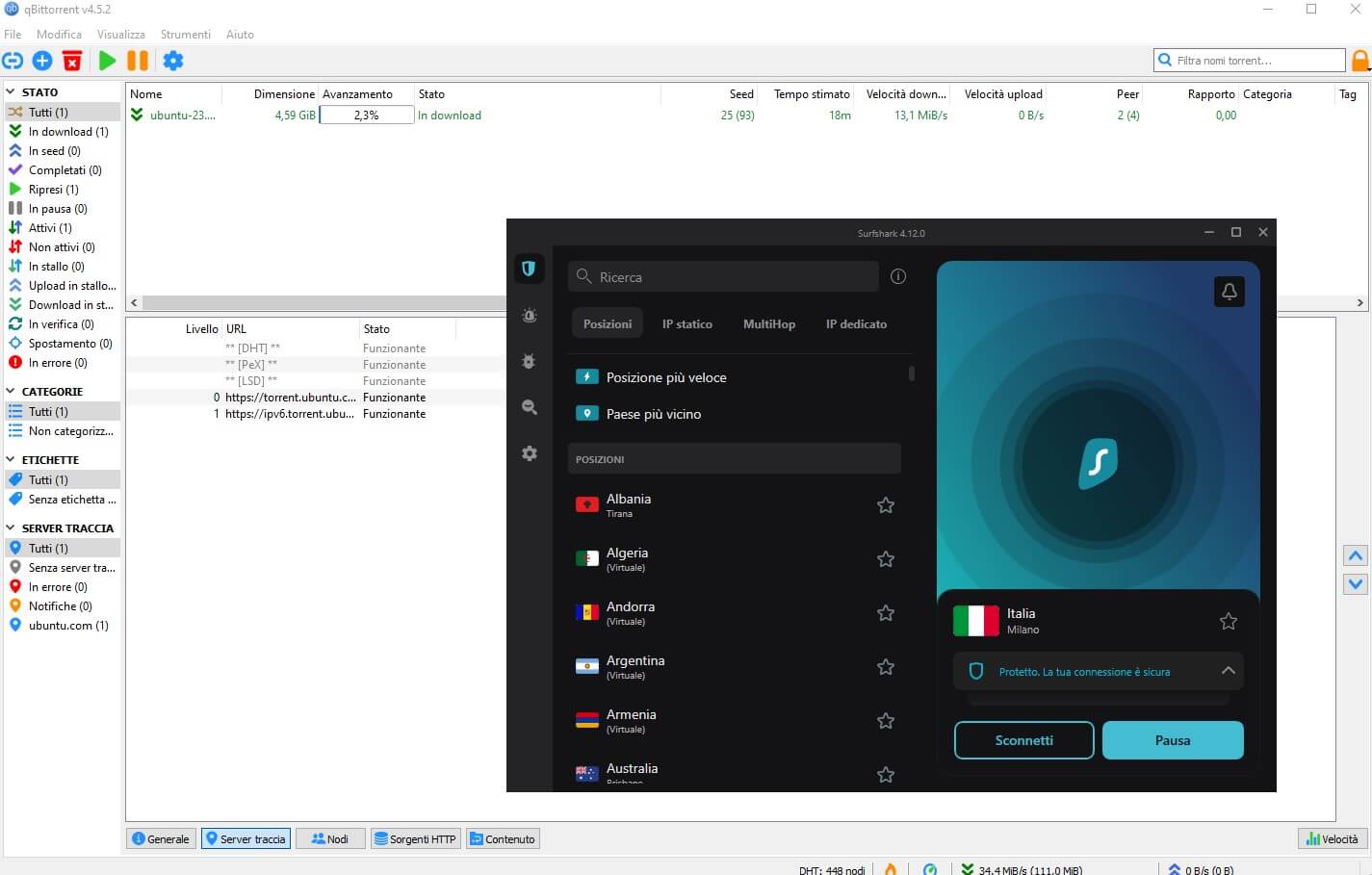The height and width of the screenshot is (875, 1372).
Task: Open the Modifica menu
Action: click(x=59, y=35)
